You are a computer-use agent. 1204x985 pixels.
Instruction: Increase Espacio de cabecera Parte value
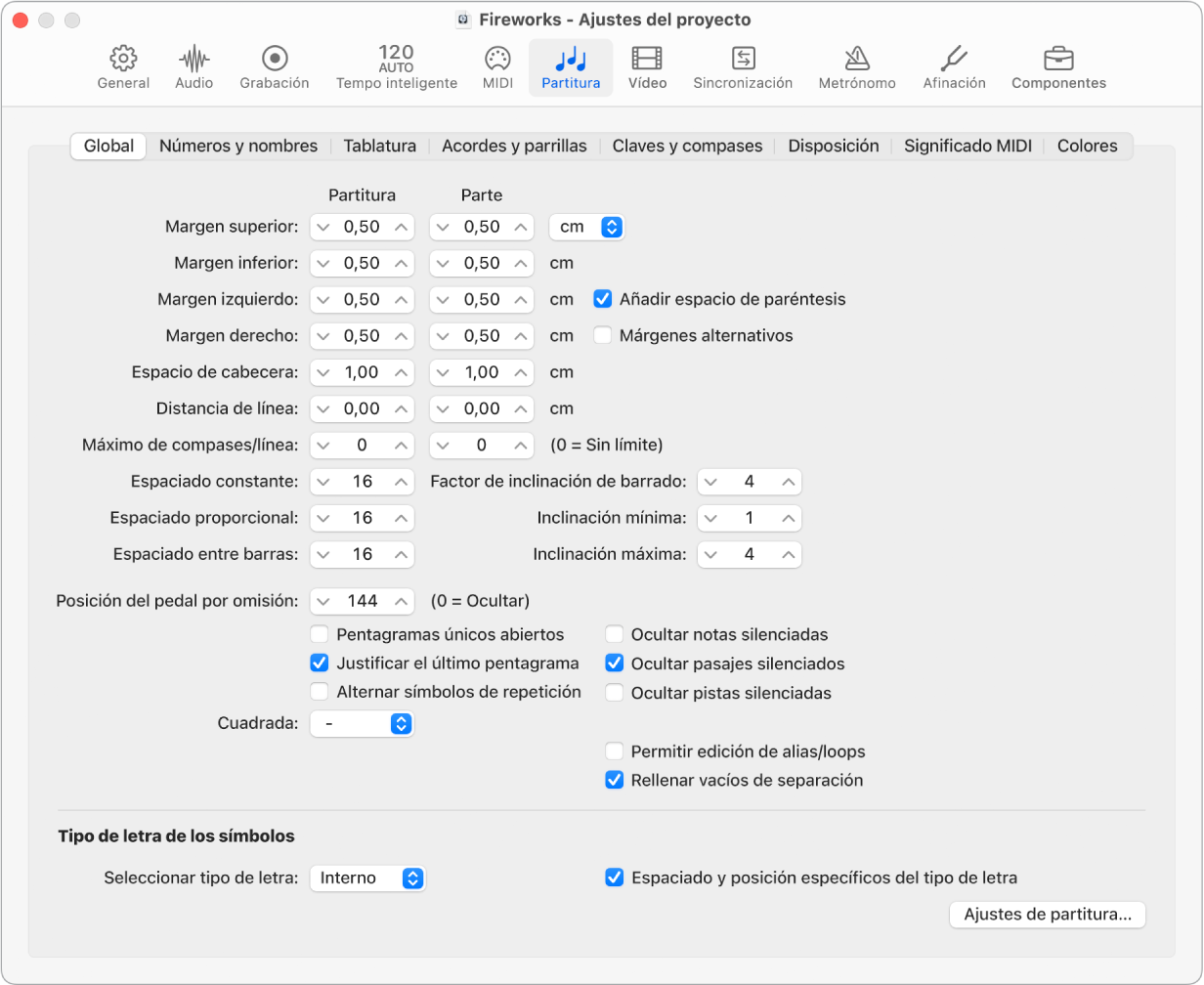click(x=520, y=372)
